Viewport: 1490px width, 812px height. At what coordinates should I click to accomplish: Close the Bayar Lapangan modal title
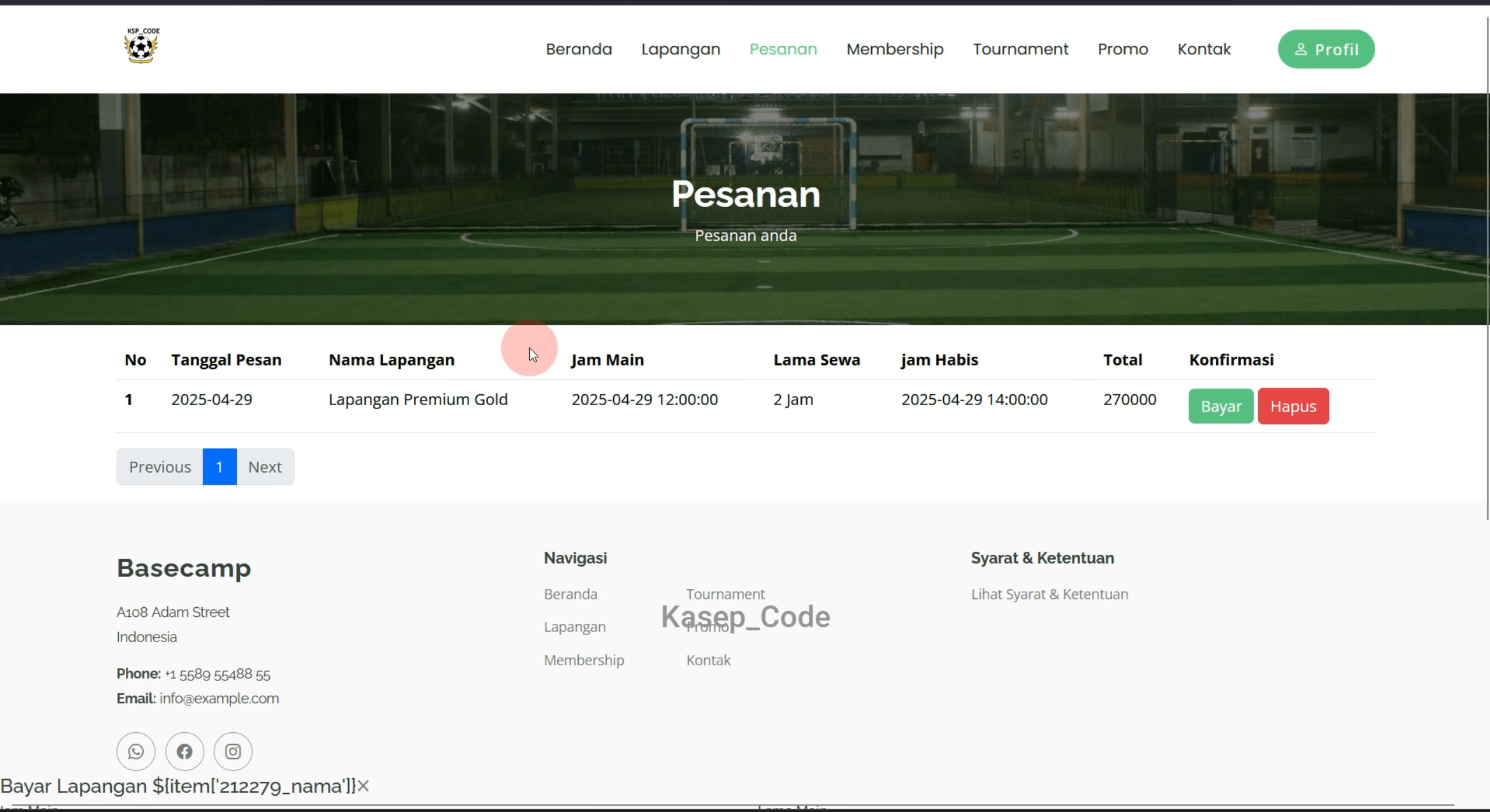tap(363, 786)
